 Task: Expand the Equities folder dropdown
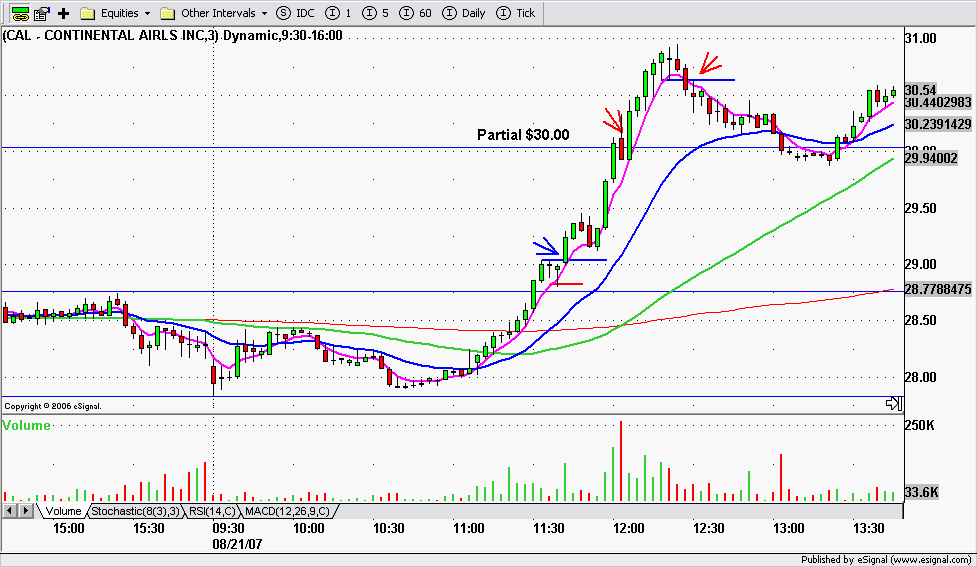tap(147, 13)
